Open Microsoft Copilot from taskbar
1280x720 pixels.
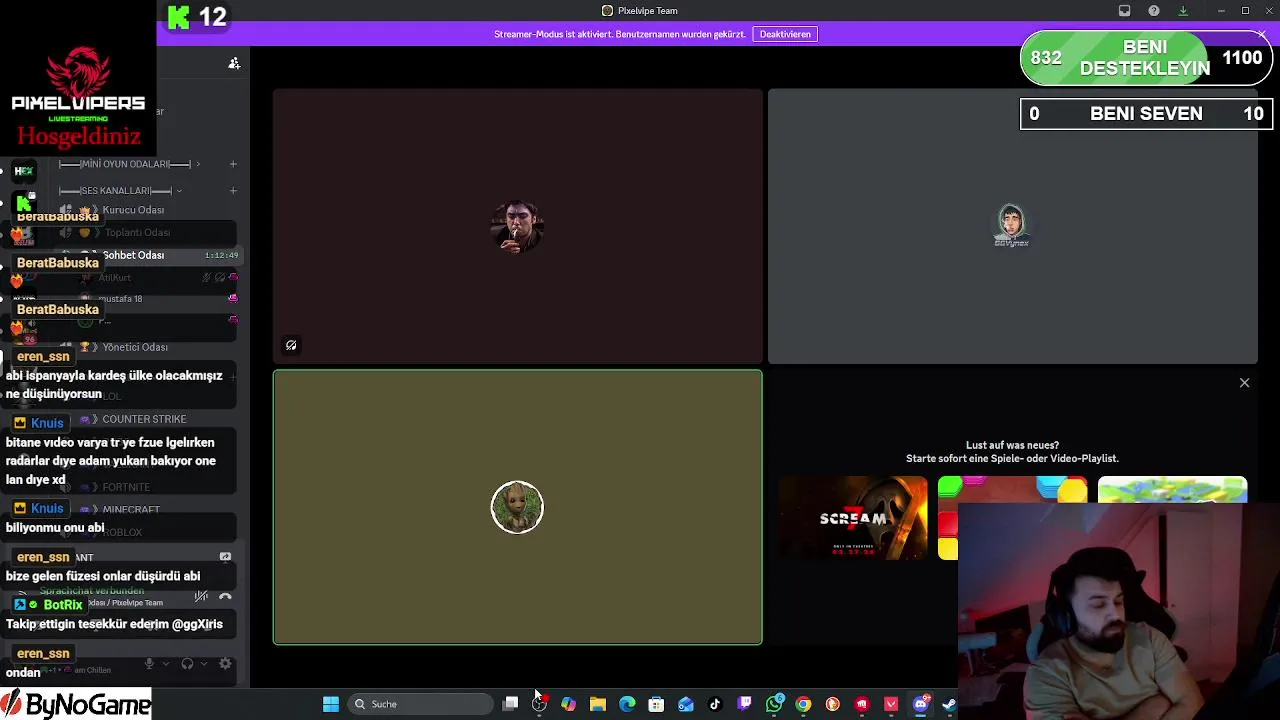coord(568,704)
